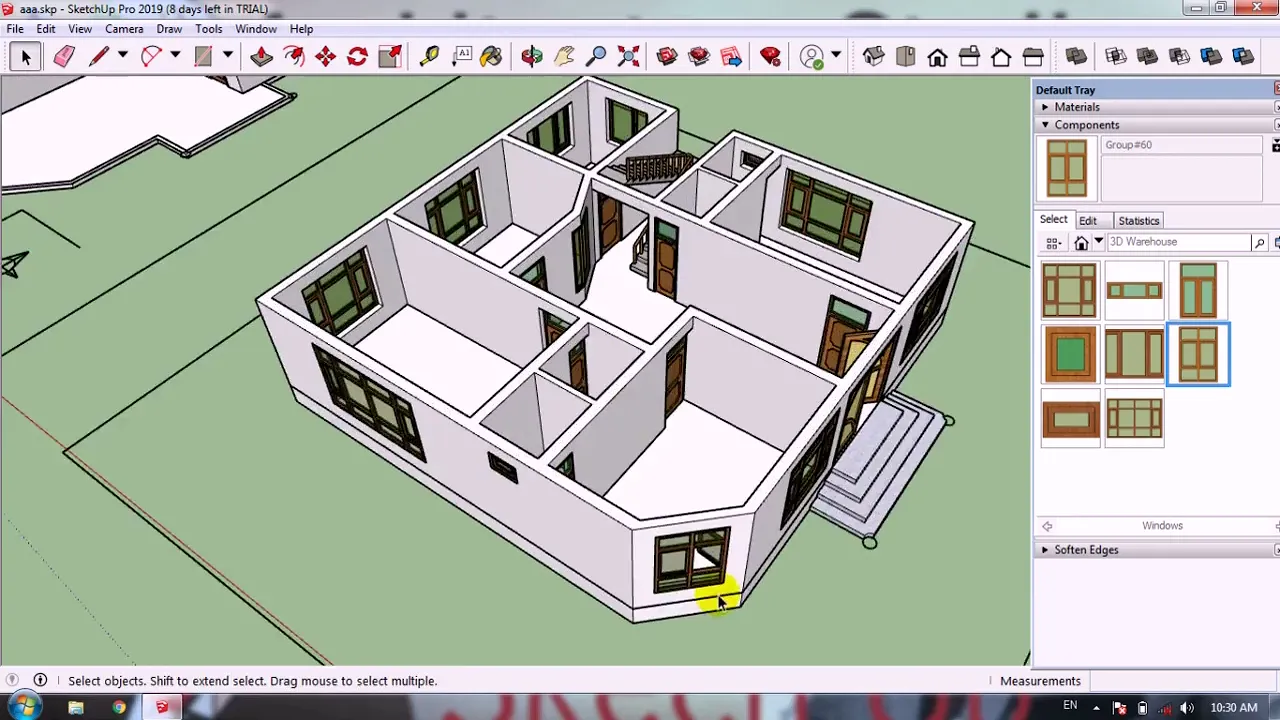Viewport: 1280px width, 720px height.
Task: Open the Camera menu
Action: [124, 29]
